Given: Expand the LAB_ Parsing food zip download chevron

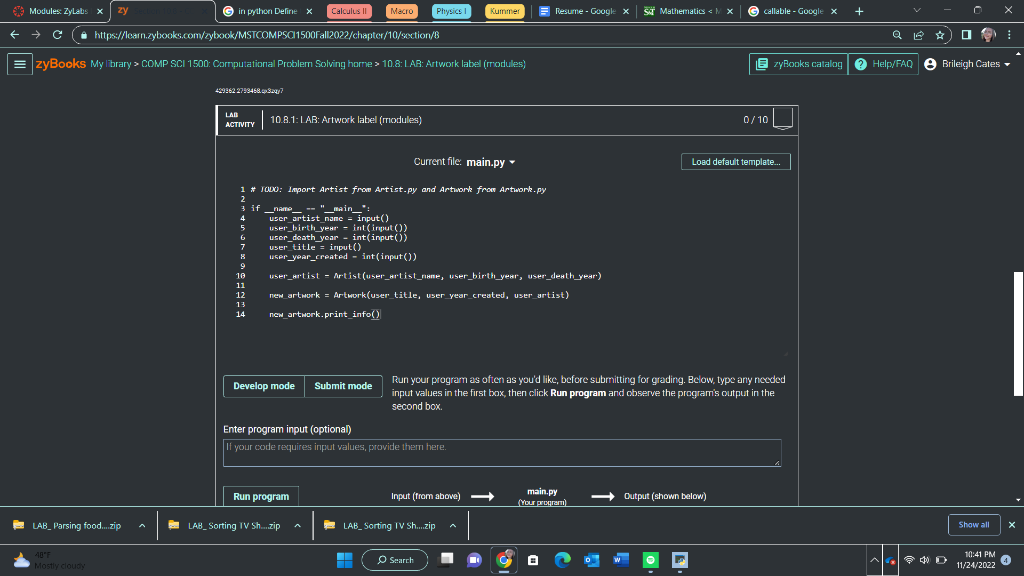Looking at the screenshot, I should click(x=141, y=524).
